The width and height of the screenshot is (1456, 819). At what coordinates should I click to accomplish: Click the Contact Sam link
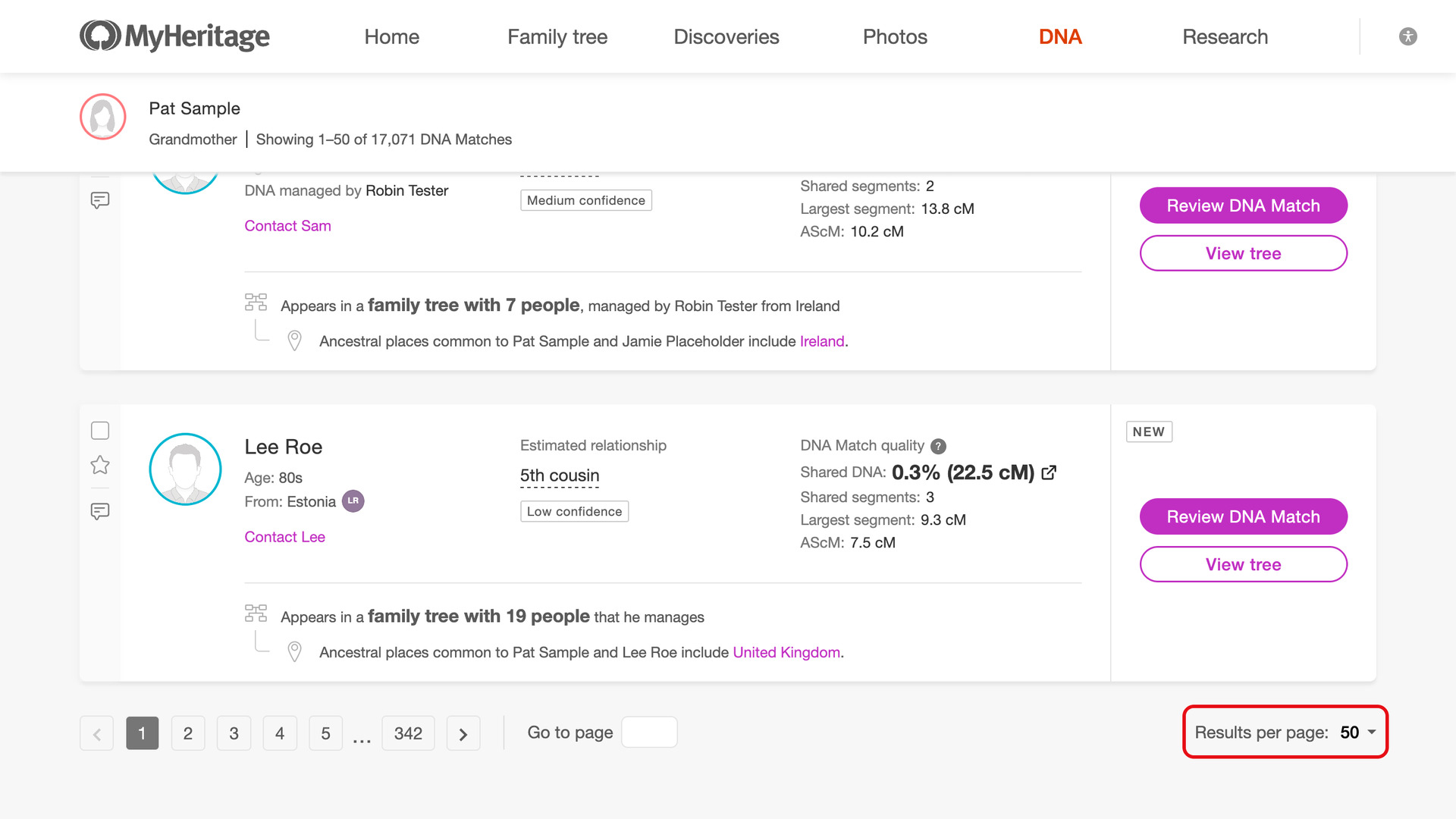(287, 225)
